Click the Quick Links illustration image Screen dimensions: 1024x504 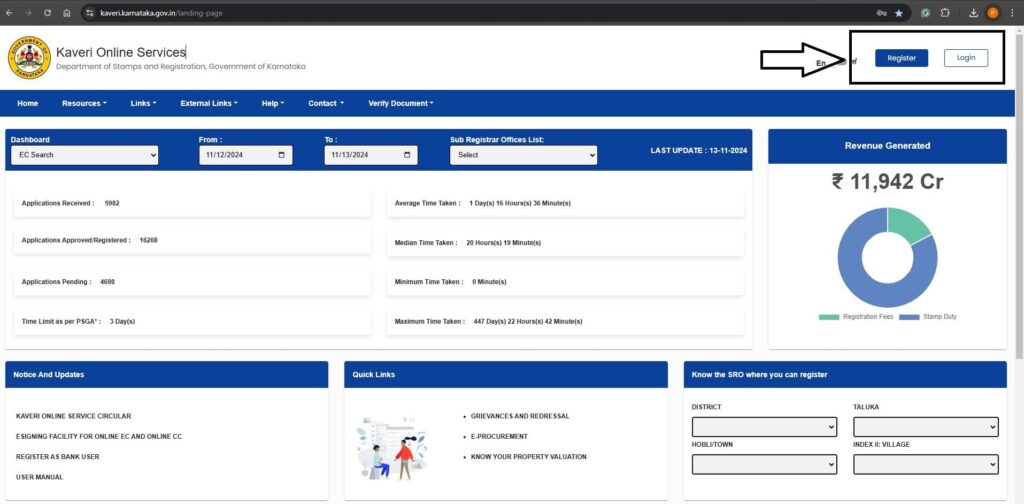click(x=392, y=448)
